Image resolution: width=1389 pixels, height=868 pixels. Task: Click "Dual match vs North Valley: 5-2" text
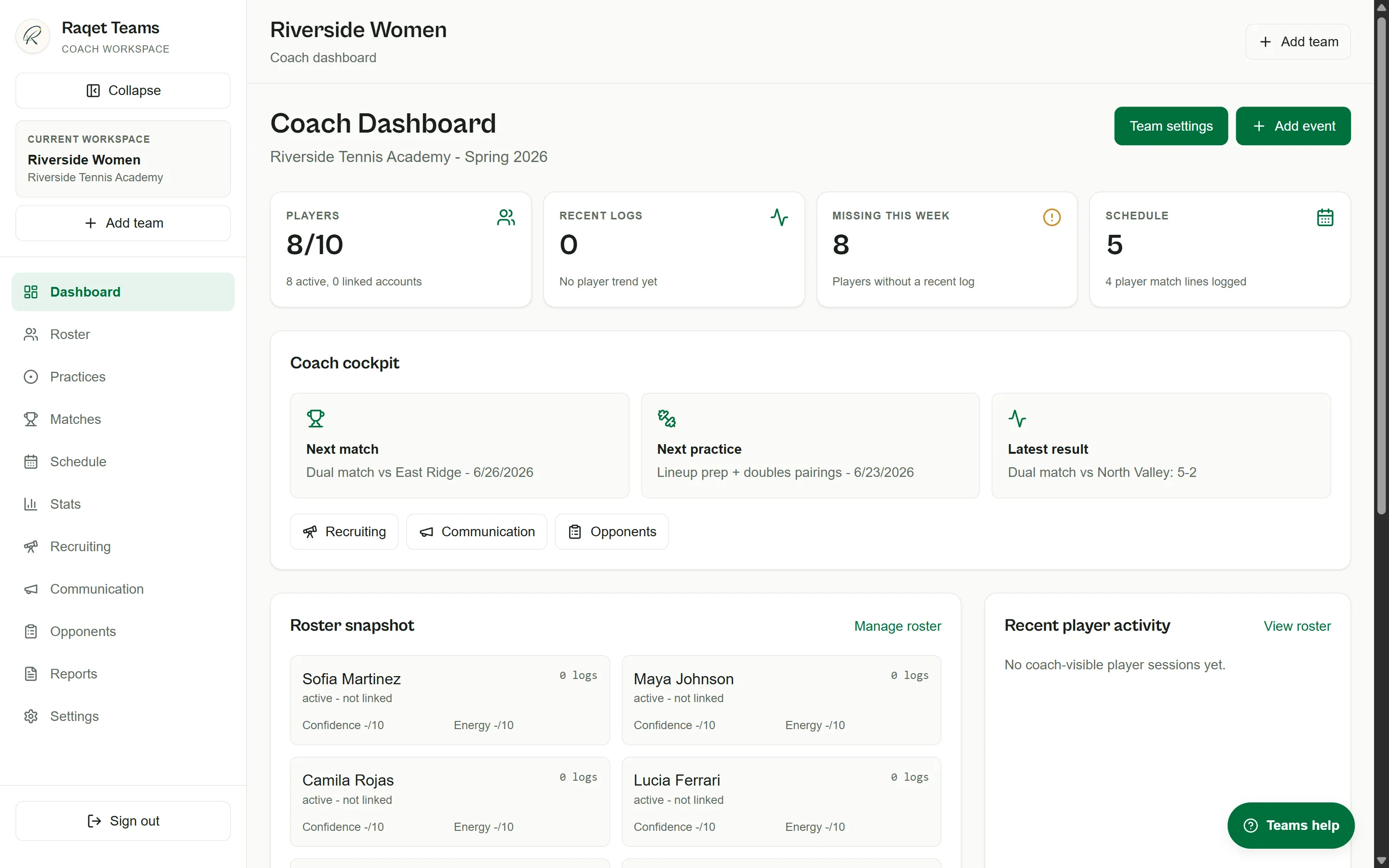pyautogui.click(x=1102, y=473)
